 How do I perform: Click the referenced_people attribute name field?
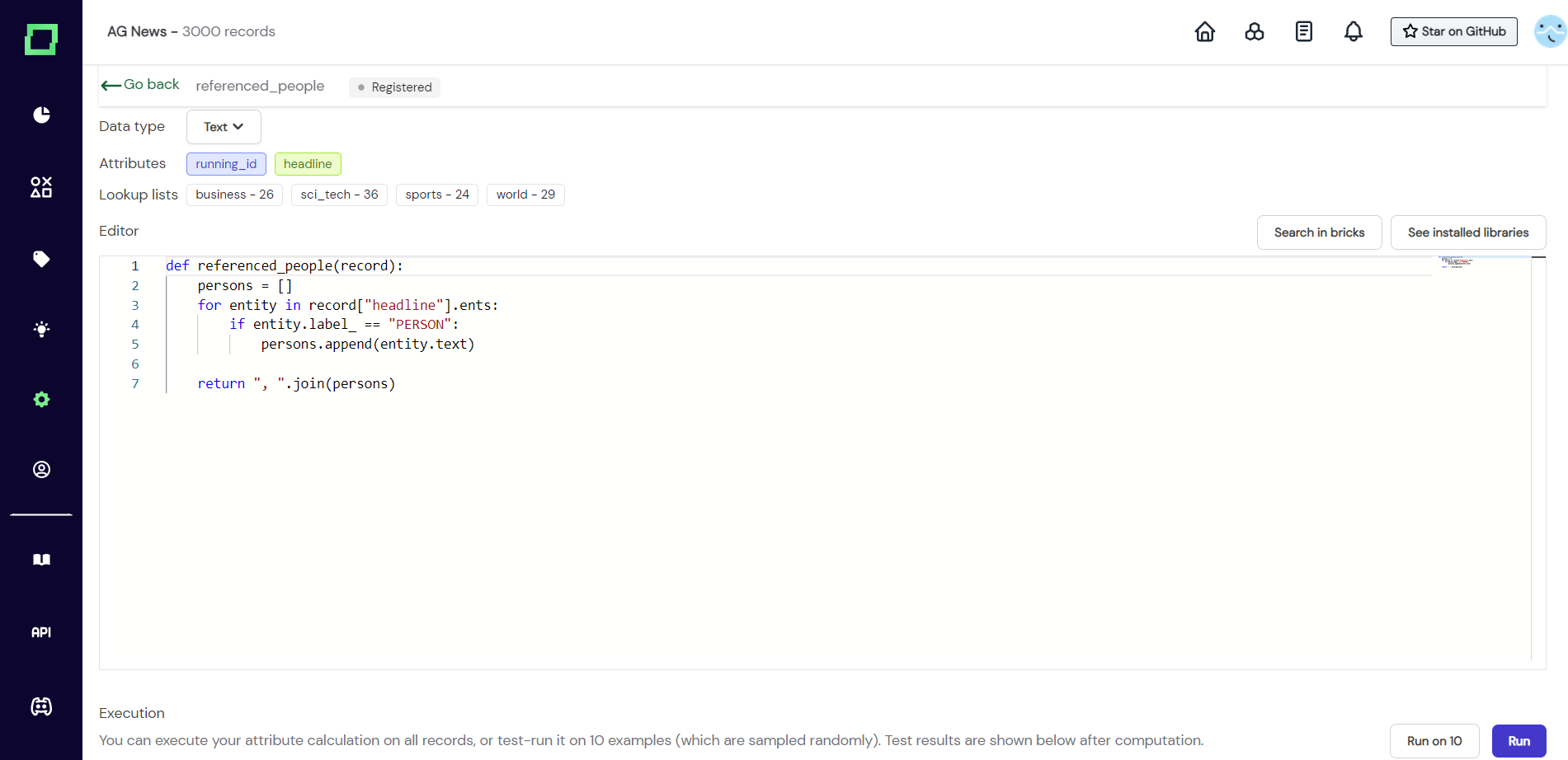tap(260, 86)
